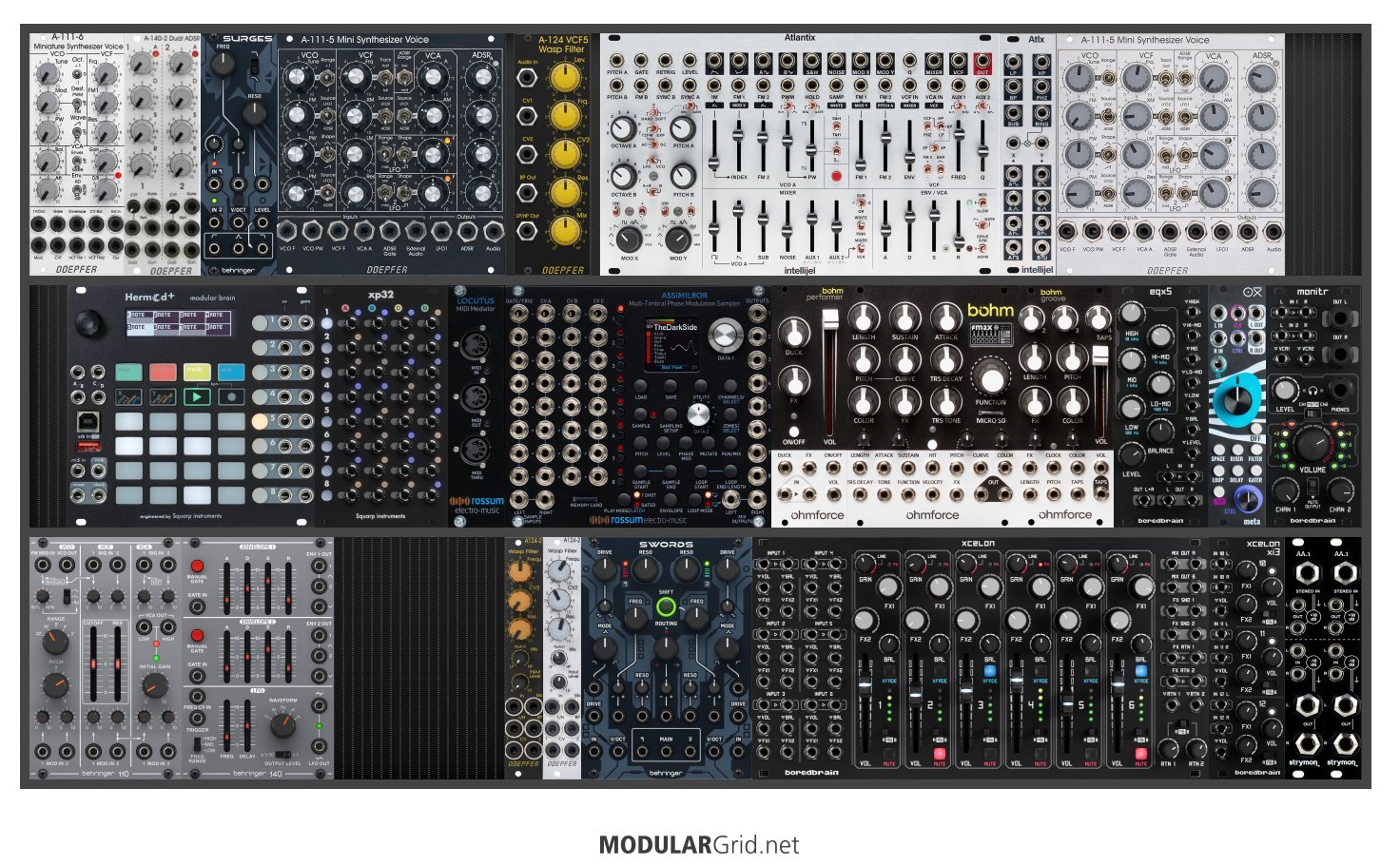Start playback with the Hermod+ play button

pyautogui.click(x=197, y=396)
